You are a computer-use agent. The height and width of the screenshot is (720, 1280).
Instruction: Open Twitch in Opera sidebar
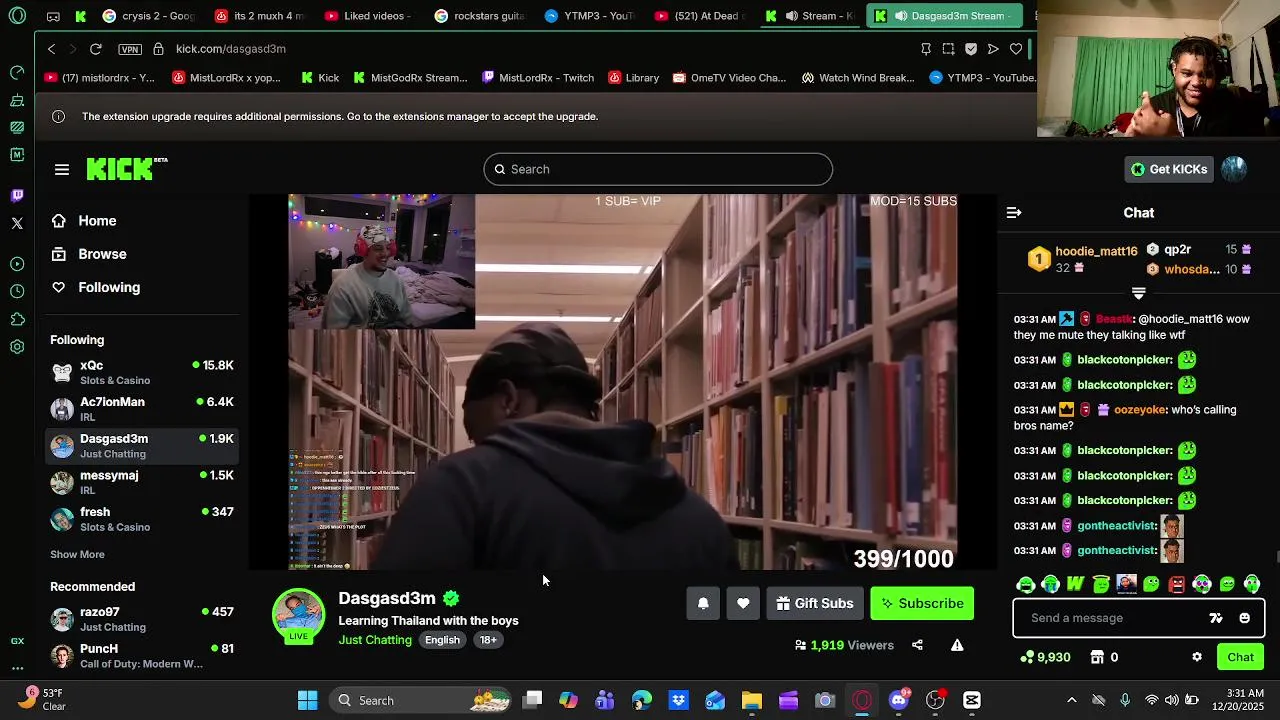click(x=17, y=195)
